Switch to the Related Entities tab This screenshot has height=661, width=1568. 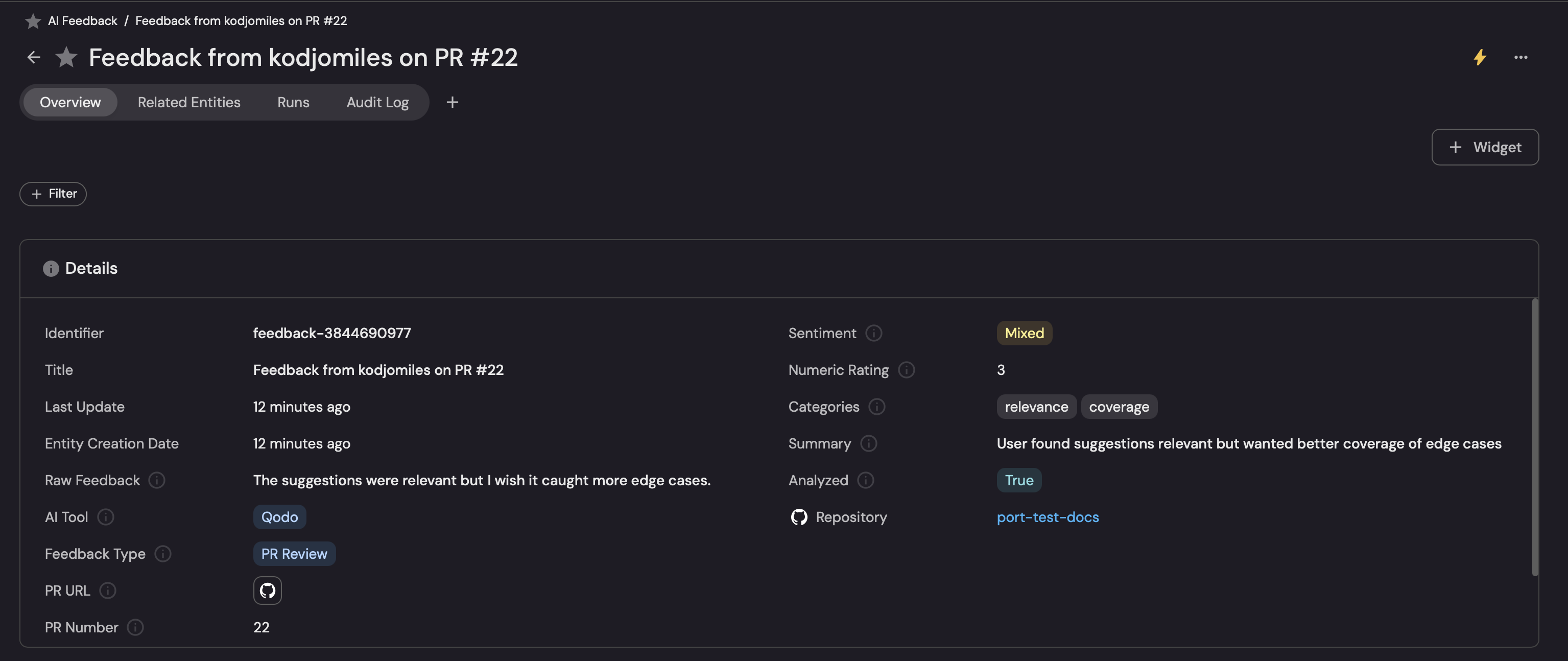point(188,102)
